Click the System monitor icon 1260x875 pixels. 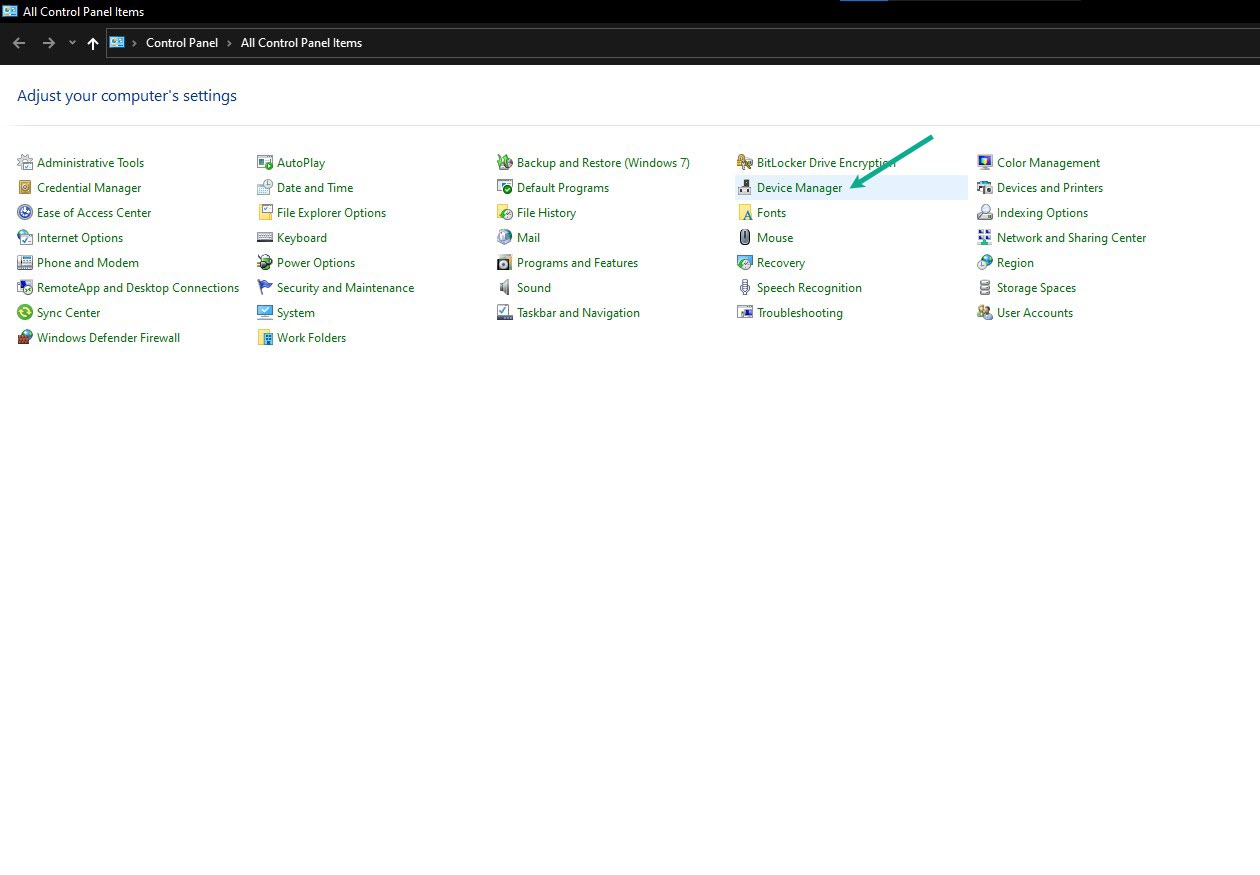[265, 312]
